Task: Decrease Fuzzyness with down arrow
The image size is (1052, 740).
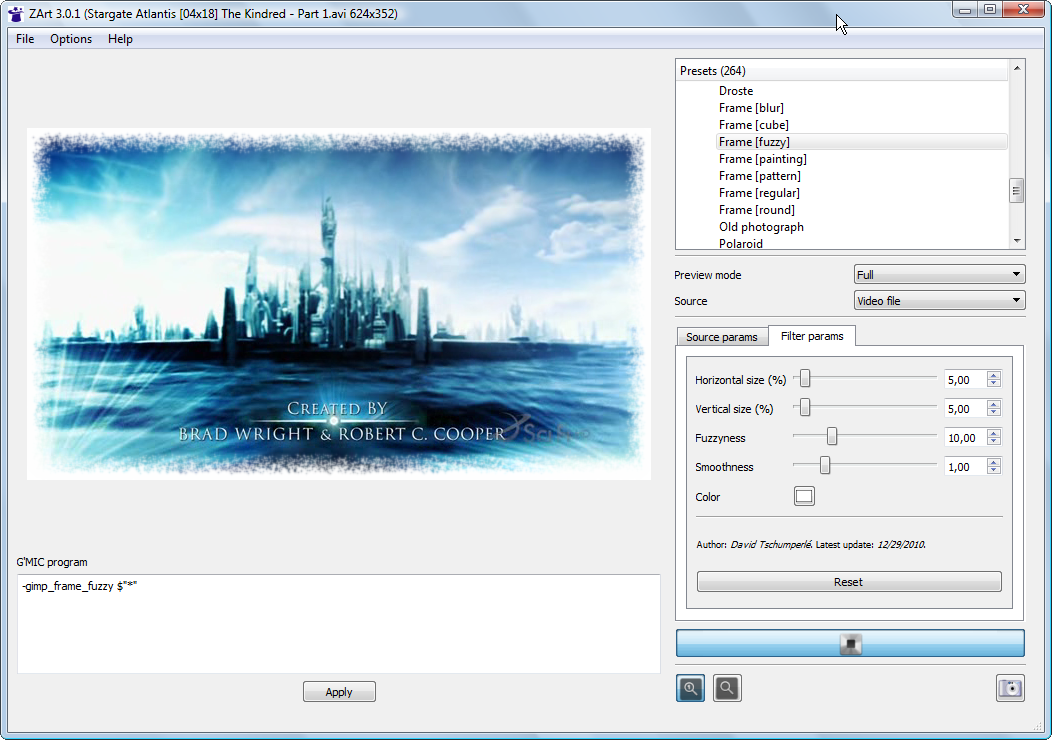Action: click(994, 441)
